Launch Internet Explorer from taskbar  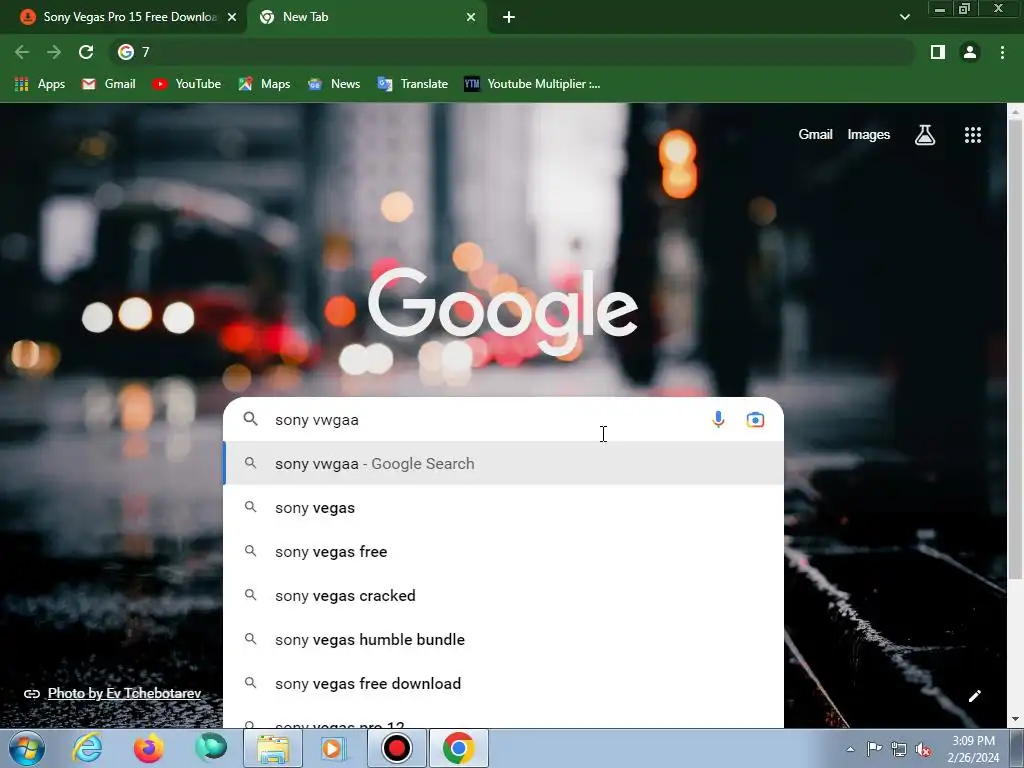point(88,748)
